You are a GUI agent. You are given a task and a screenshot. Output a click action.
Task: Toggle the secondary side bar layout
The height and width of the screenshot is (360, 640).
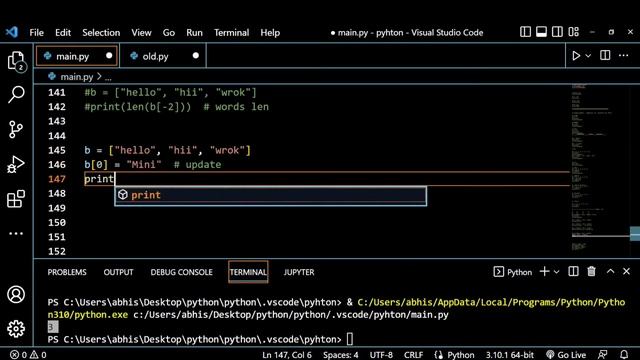click(x=557, y=32)
